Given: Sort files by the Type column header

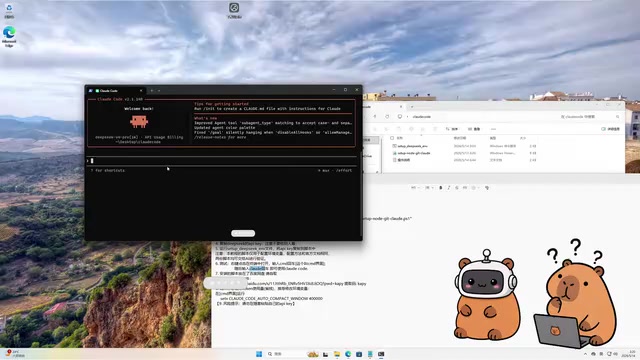Looking at the screenshot, I should click(493, 138).
